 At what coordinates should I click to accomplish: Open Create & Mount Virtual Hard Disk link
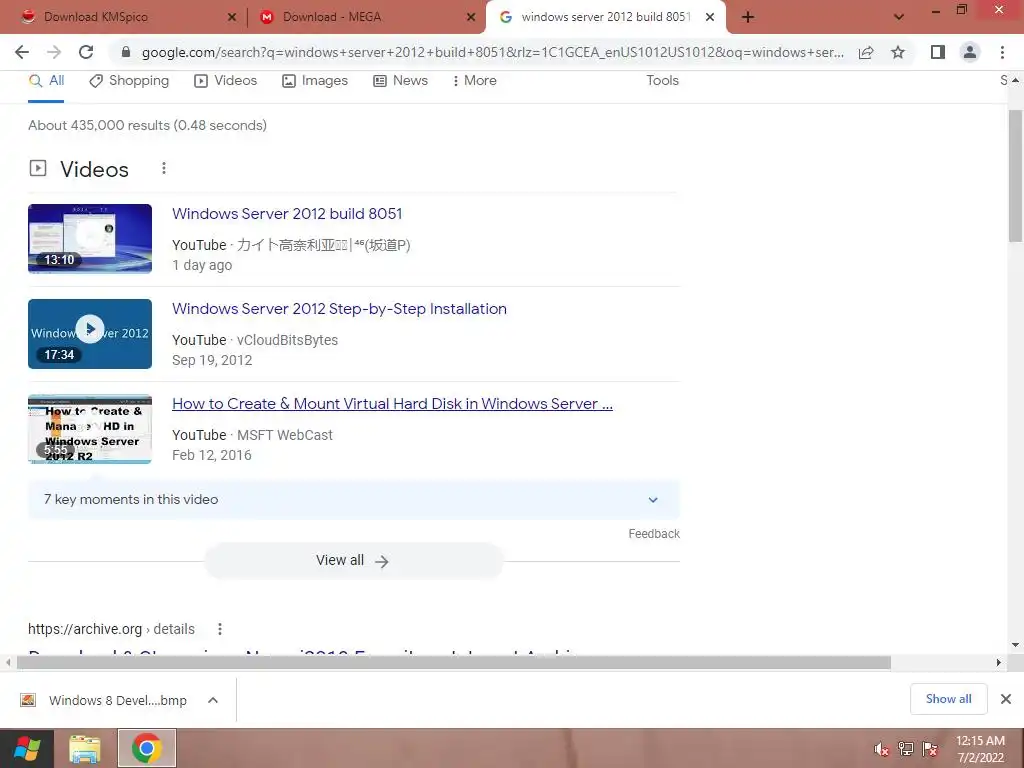tap(392, 404)
